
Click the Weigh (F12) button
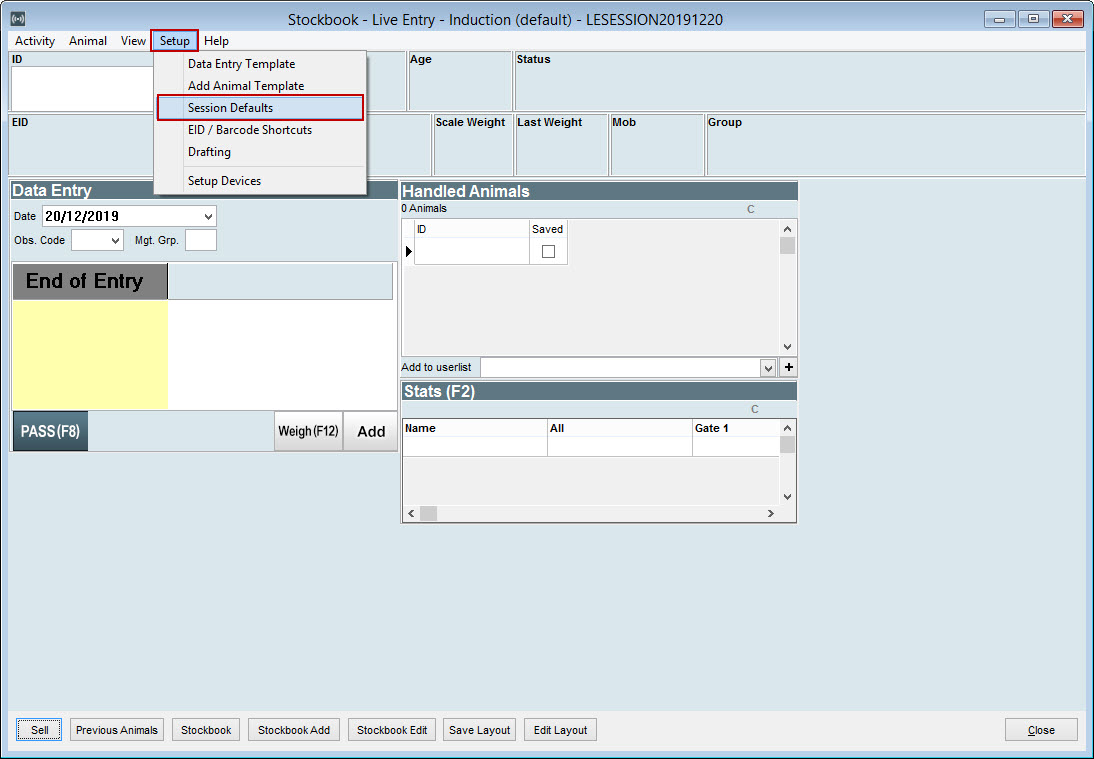tap(308, 431)
